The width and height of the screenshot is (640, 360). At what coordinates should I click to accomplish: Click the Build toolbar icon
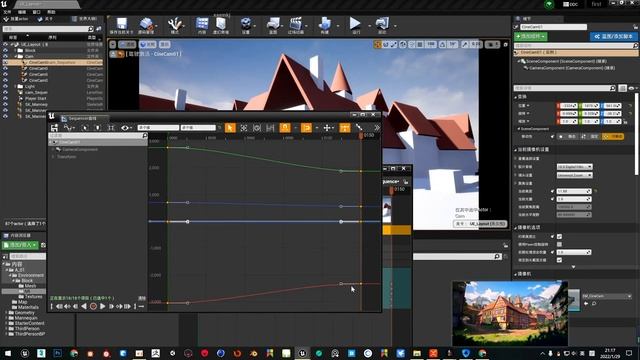pyautogui.click(x=325, y=24)
